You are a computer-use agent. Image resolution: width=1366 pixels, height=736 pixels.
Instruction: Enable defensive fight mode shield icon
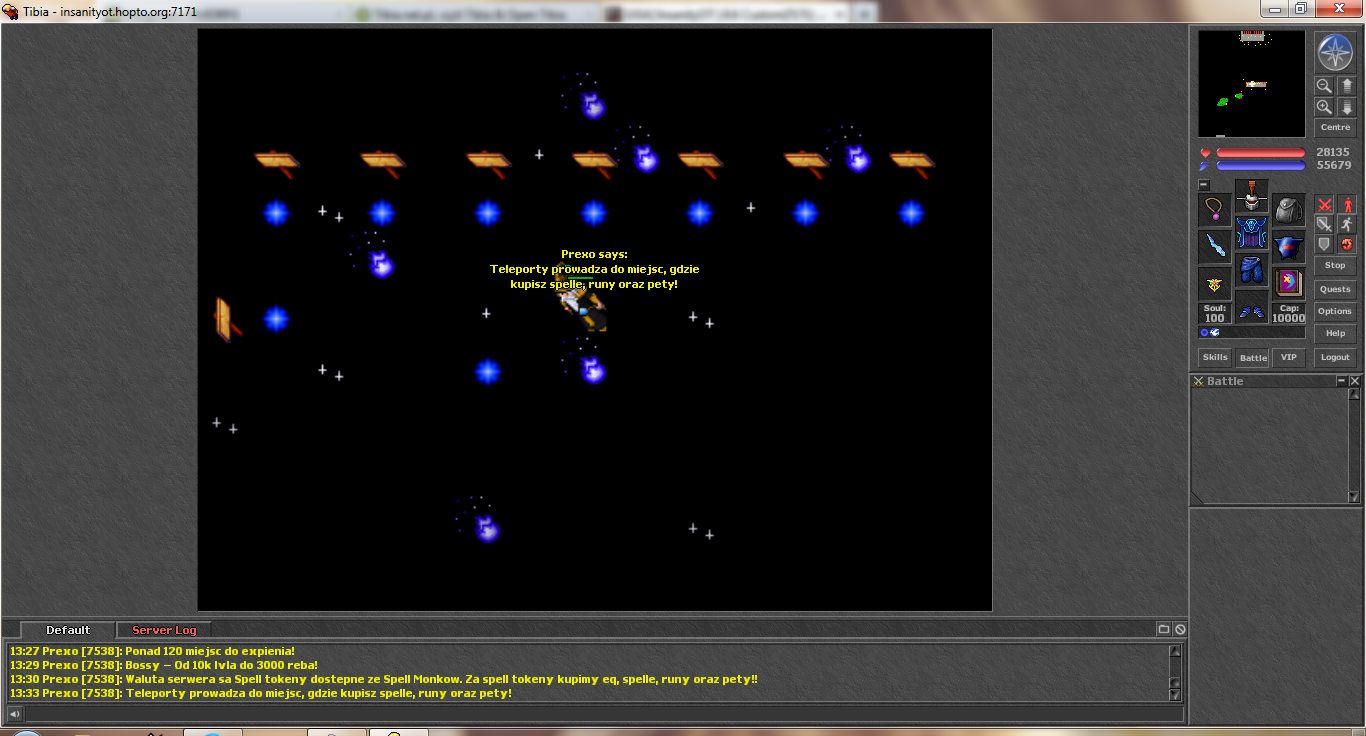(1324, 244)
